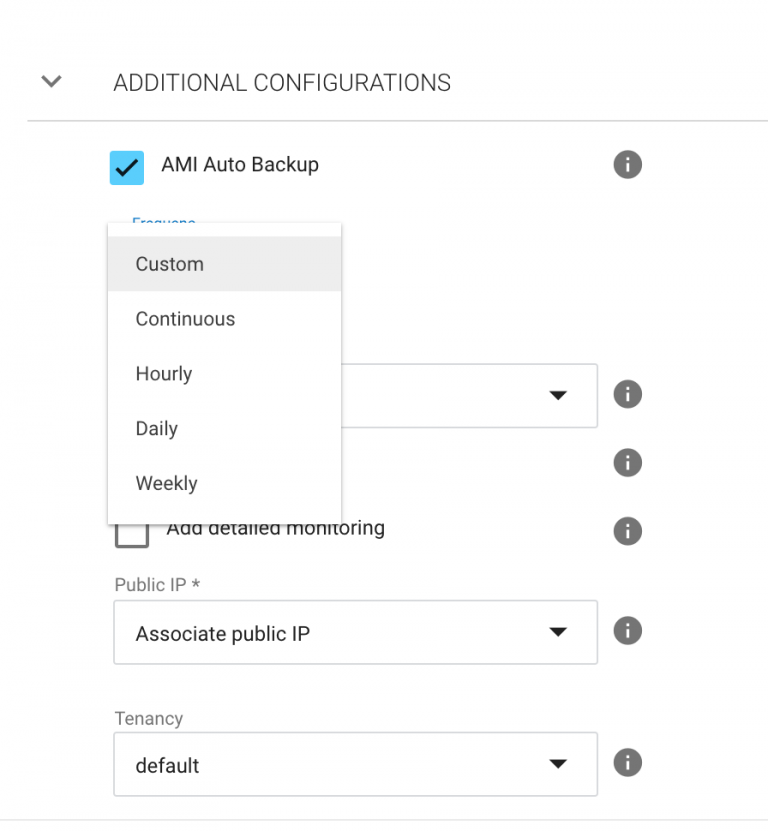Collapse the Additional Configurations section chevron
This screenshot has height=831, width=768.
(51, 82)
